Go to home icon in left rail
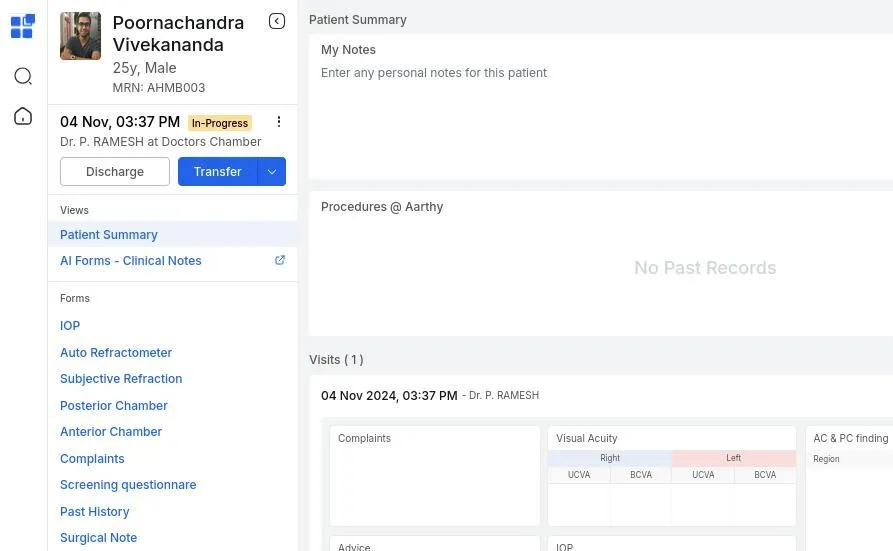Image resolution: width=893 pixels, height=551 pixels. pyautogui.click(x=23, y=117)
